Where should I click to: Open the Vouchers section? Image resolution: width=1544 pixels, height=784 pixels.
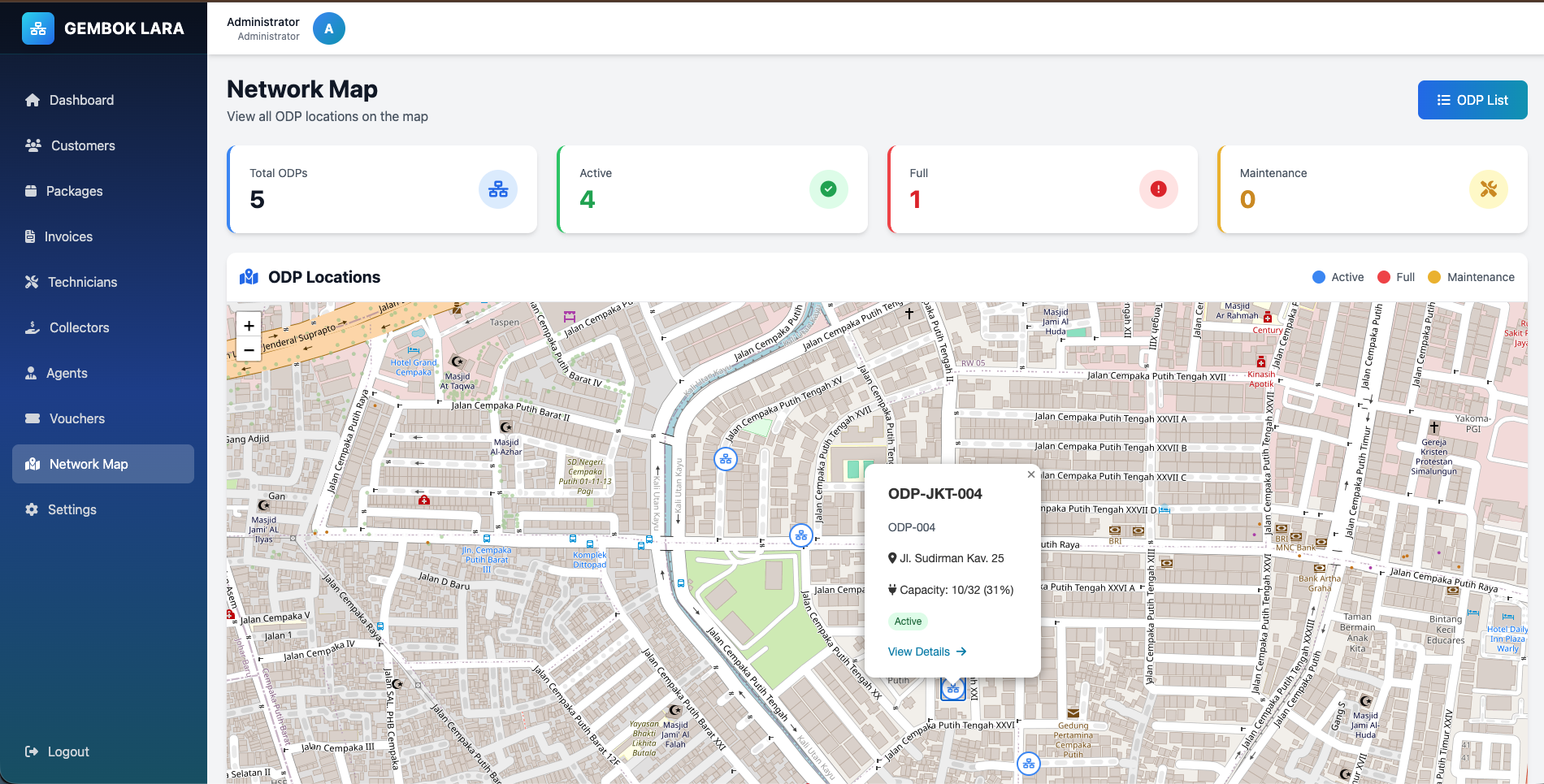(77, 418)
